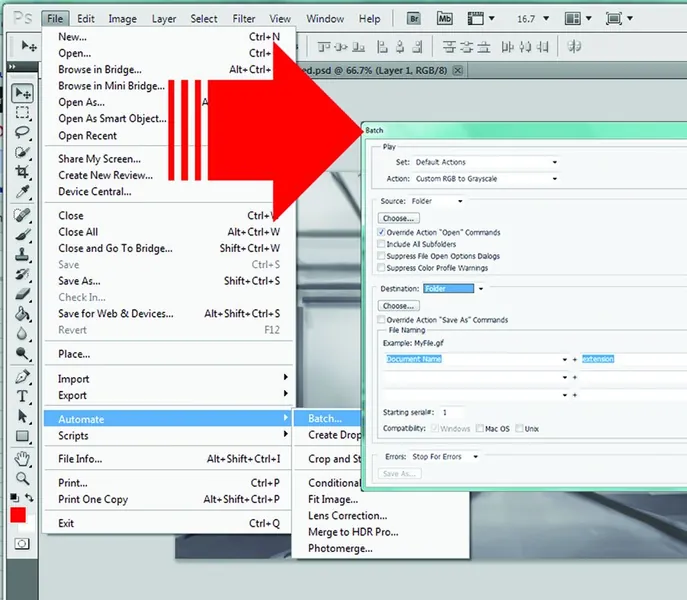Click the Starting serial# input field
Viewport: 687px width, 600px height.
coord(451,412)
